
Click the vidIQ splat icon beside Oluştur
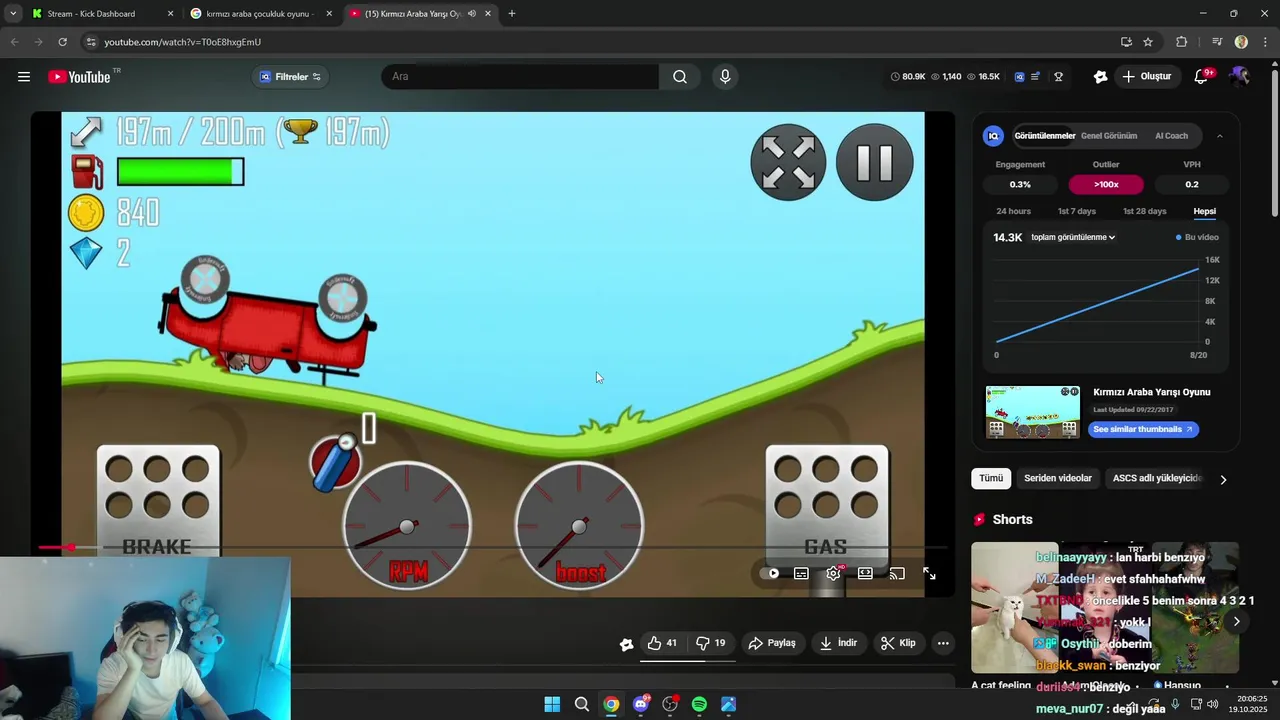1100,77
